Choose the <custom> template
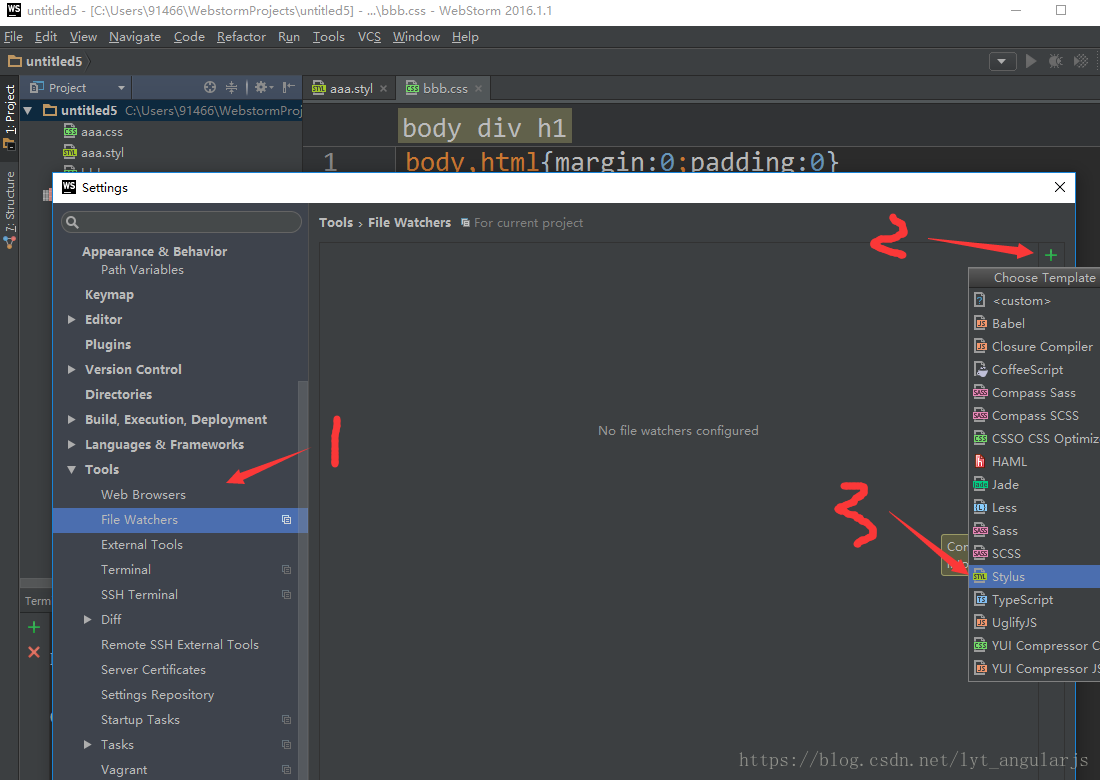 1034,300
